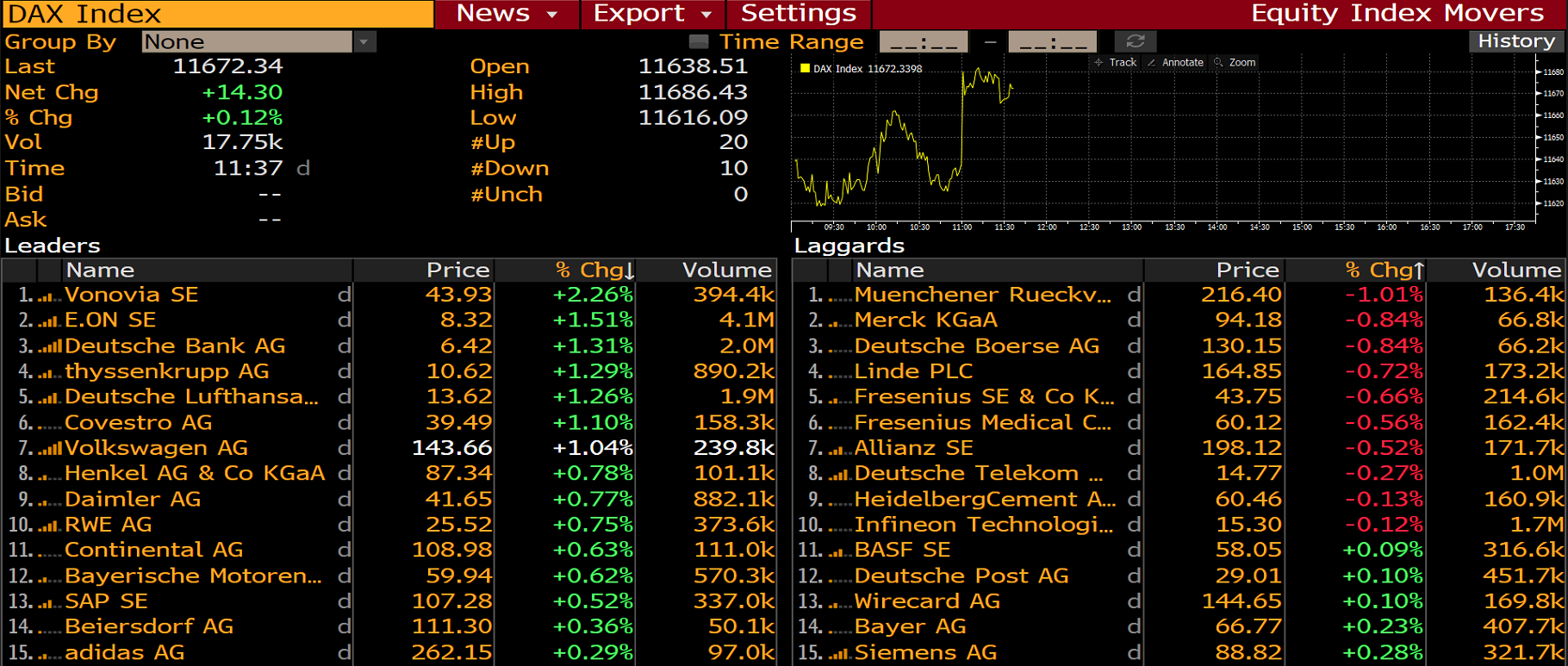Click Laggards Name column header

(997, 271)
